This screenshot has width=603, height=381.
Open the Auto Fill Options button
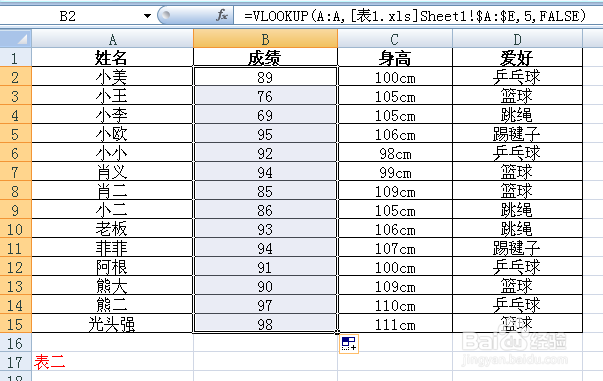pyautogui.click(x=349, y=344)
